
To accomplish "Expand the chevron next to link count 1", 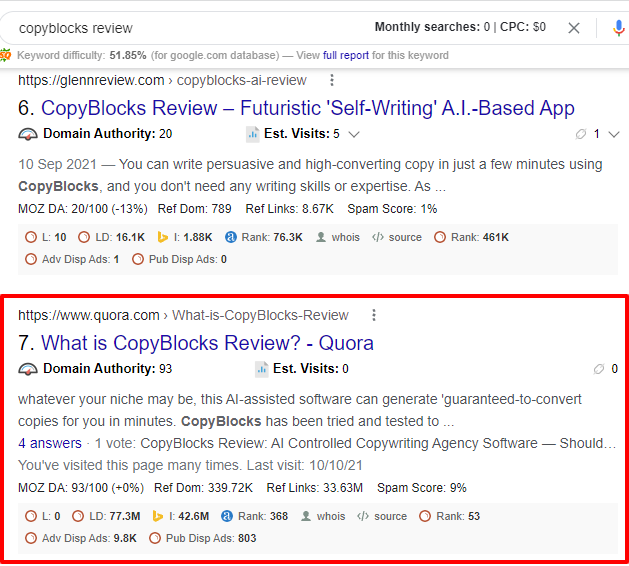I will click(614, 134).
